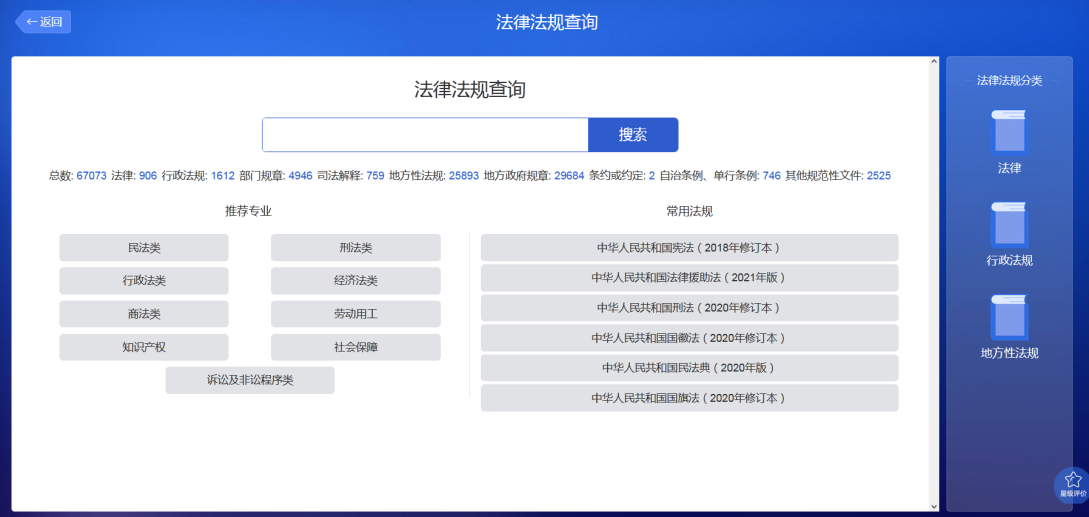
Task: Click the 推荐专业 heading
Action: tap(248, 211)
